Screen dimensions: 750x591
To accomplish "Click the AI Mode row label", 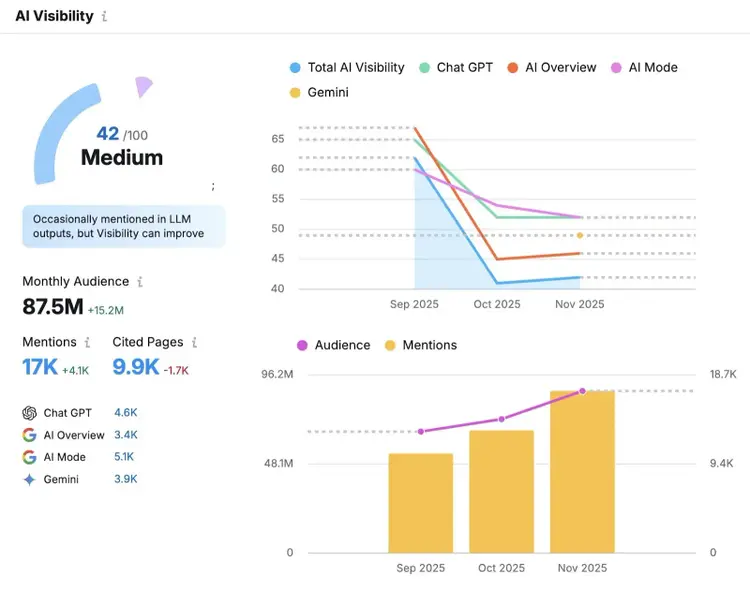I will pos(65,457).
